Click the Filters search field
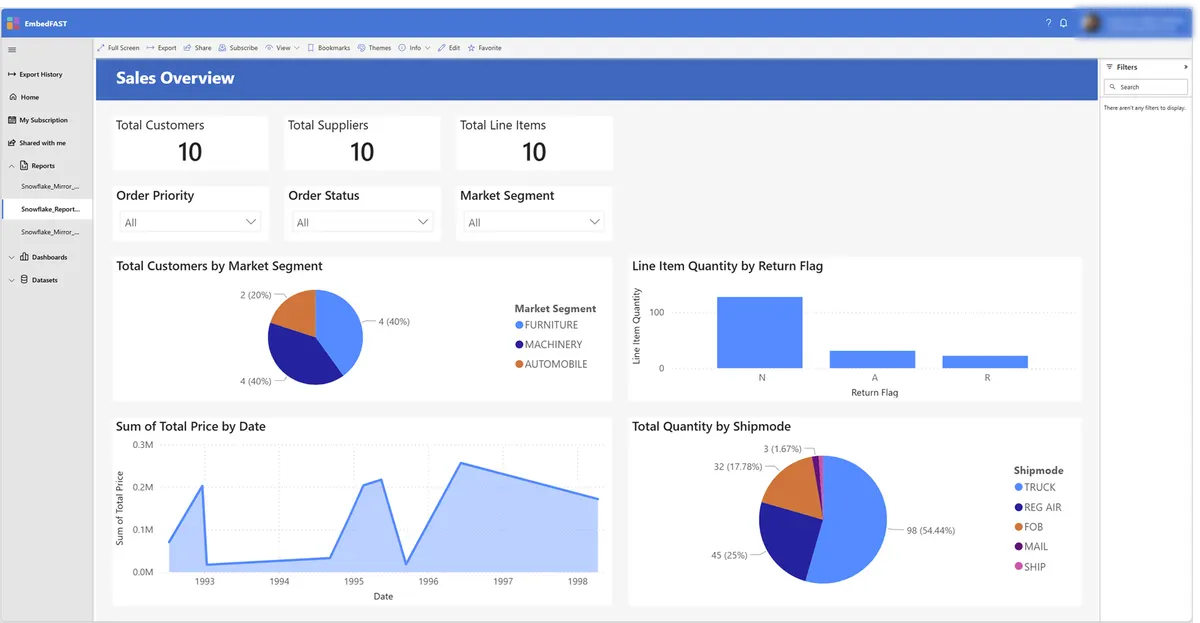This screenshot has height=623, width=1200. tap(1145, 87)
